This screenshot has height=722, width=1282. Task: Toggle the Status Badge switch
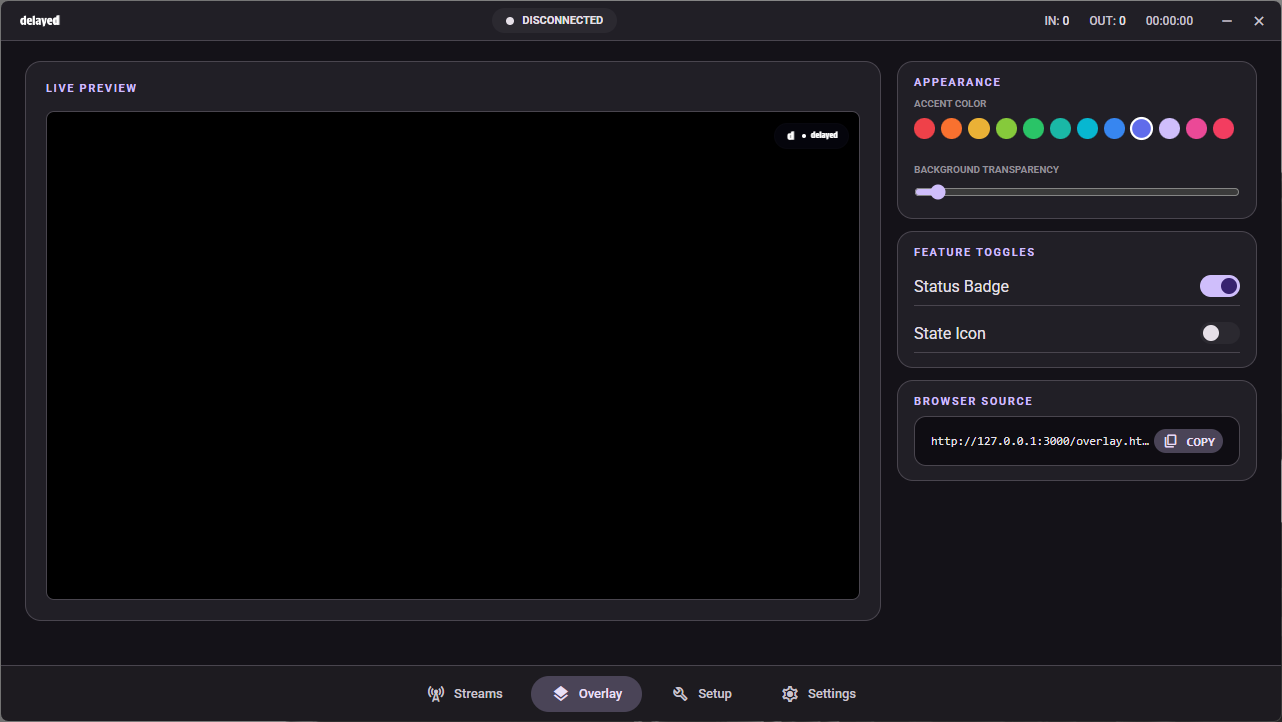pyautogui.click(x=1220, y=286)
